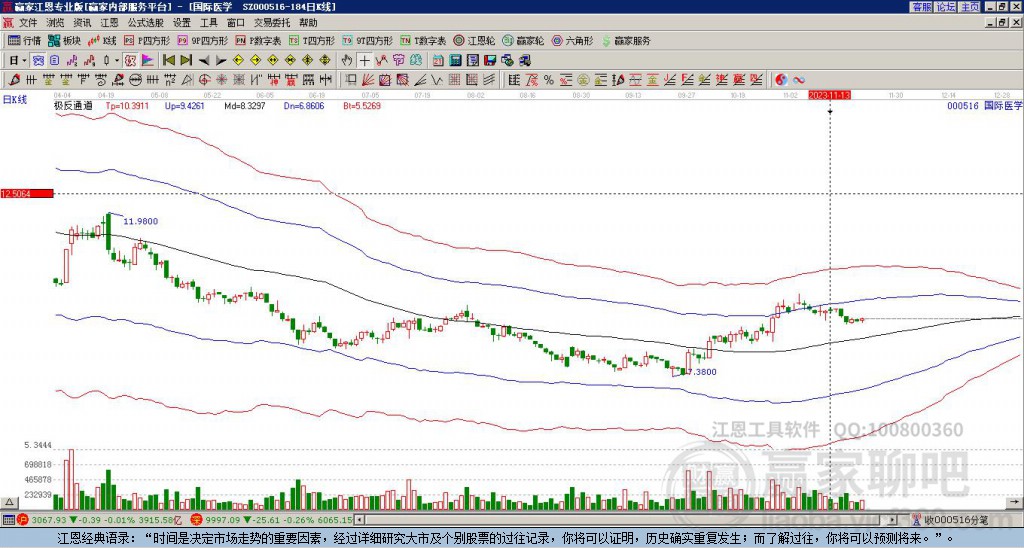The width and height of the screenshot is (1024, 548).
Task: Click the red save disk icon
Action: [490, 60]
